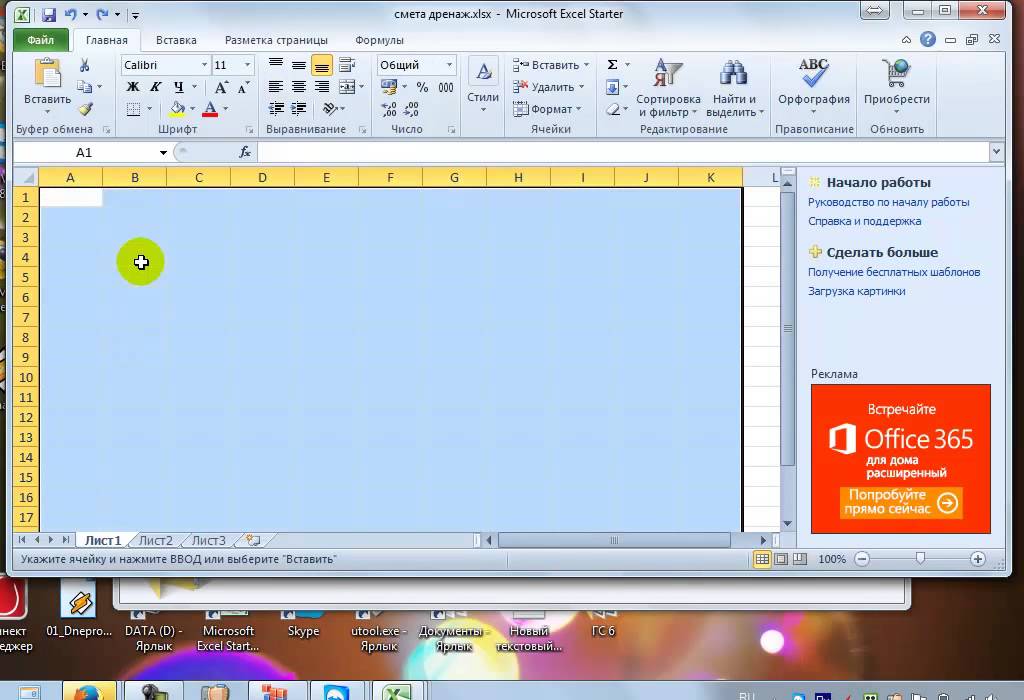Click the zoom slider handle
This screenshot has width=1024, height=700.
coord(920,558)
